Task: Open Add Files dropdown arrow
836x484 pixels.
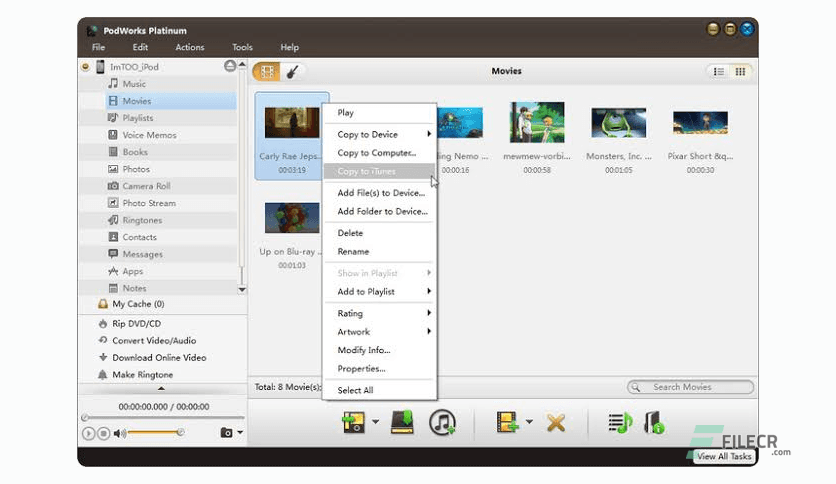Action: coord(529,422)
